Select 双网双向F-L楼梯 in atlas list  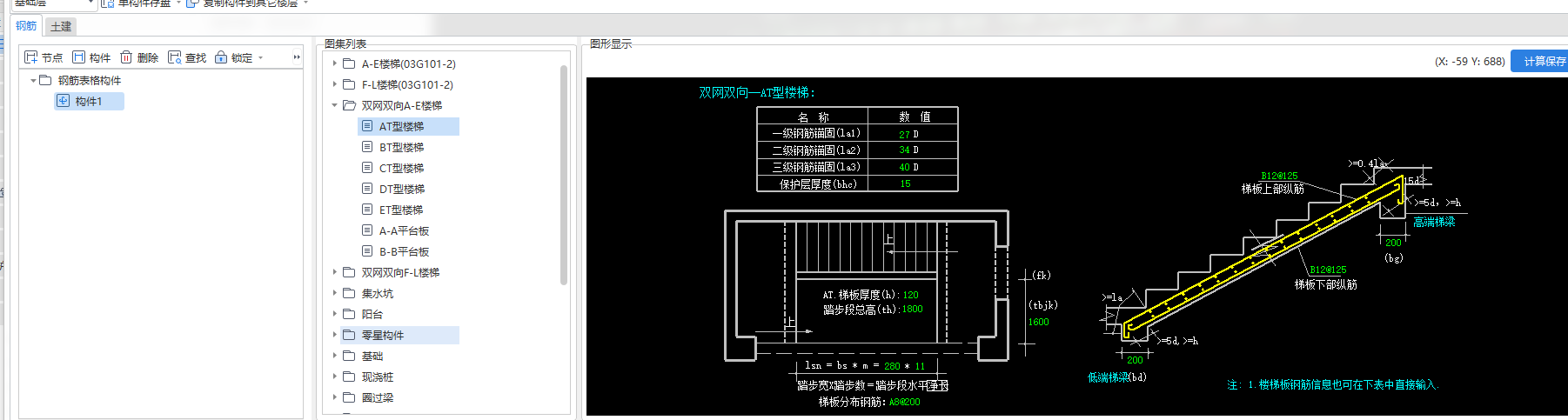point(400,272)
